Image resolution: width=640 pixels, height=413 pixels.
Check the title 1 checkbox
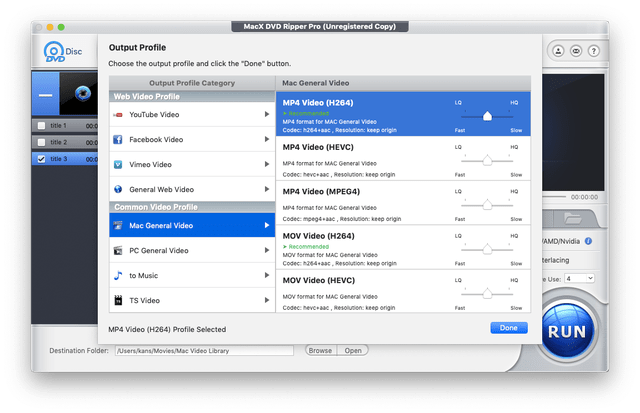[41, 126]
